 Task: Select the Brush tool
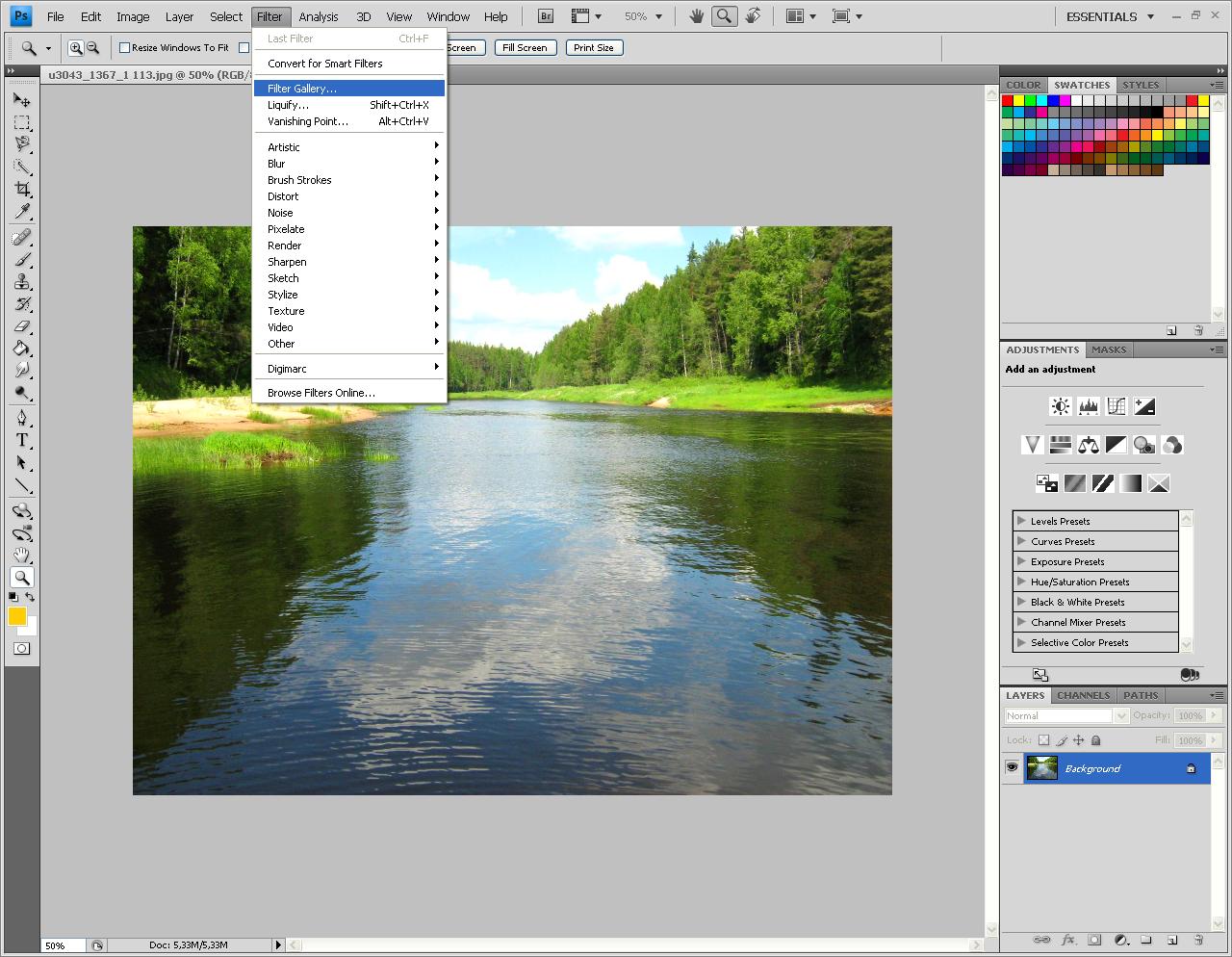[x=22, y=259]
